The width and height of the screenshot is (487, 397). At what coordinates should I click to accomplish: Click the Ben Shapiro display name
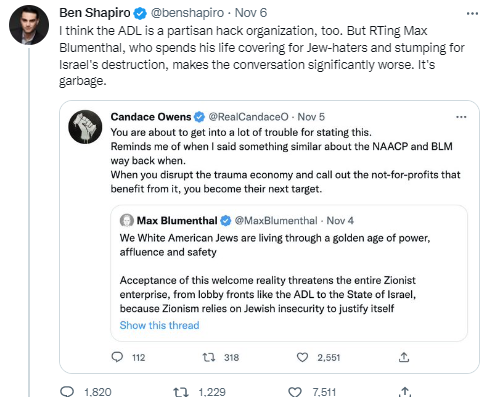(x=95, y=13)
